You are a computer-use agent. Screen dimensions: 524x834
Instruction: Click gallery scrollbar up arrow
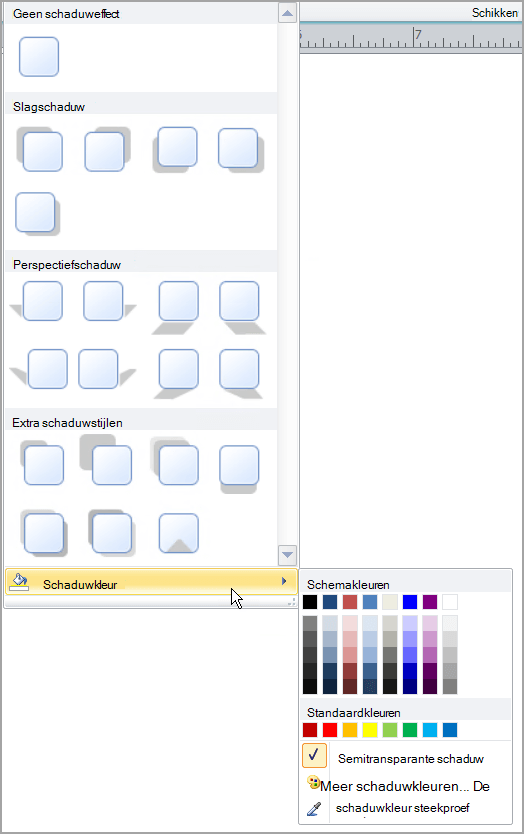click(x=287, y=13)
